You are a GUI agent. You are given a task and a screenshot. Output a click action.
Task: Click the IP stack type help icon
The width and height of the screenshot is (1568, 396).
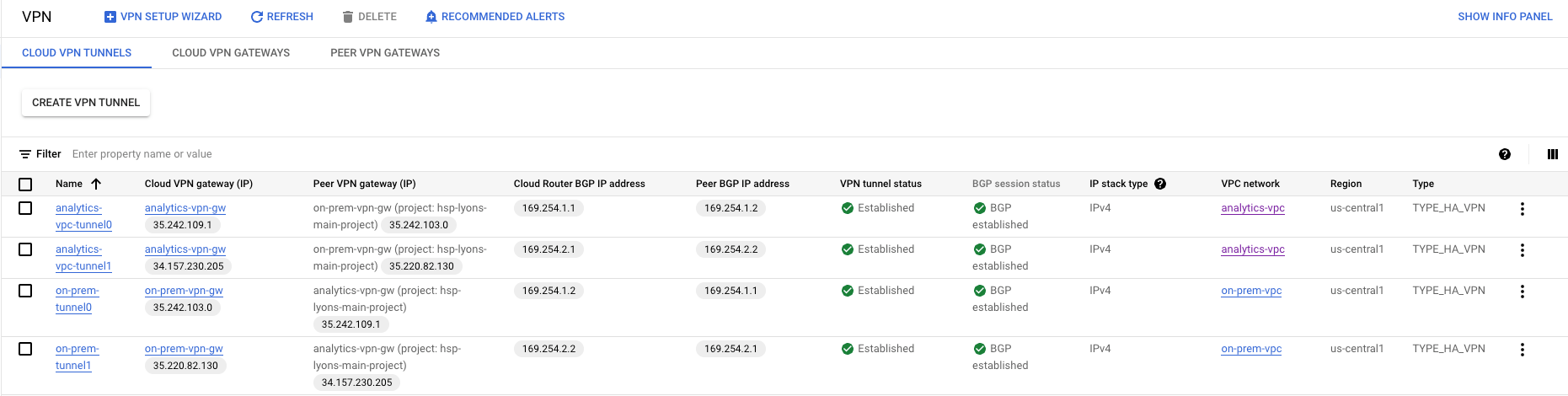pyautogui.click(x=1160, y=184)
